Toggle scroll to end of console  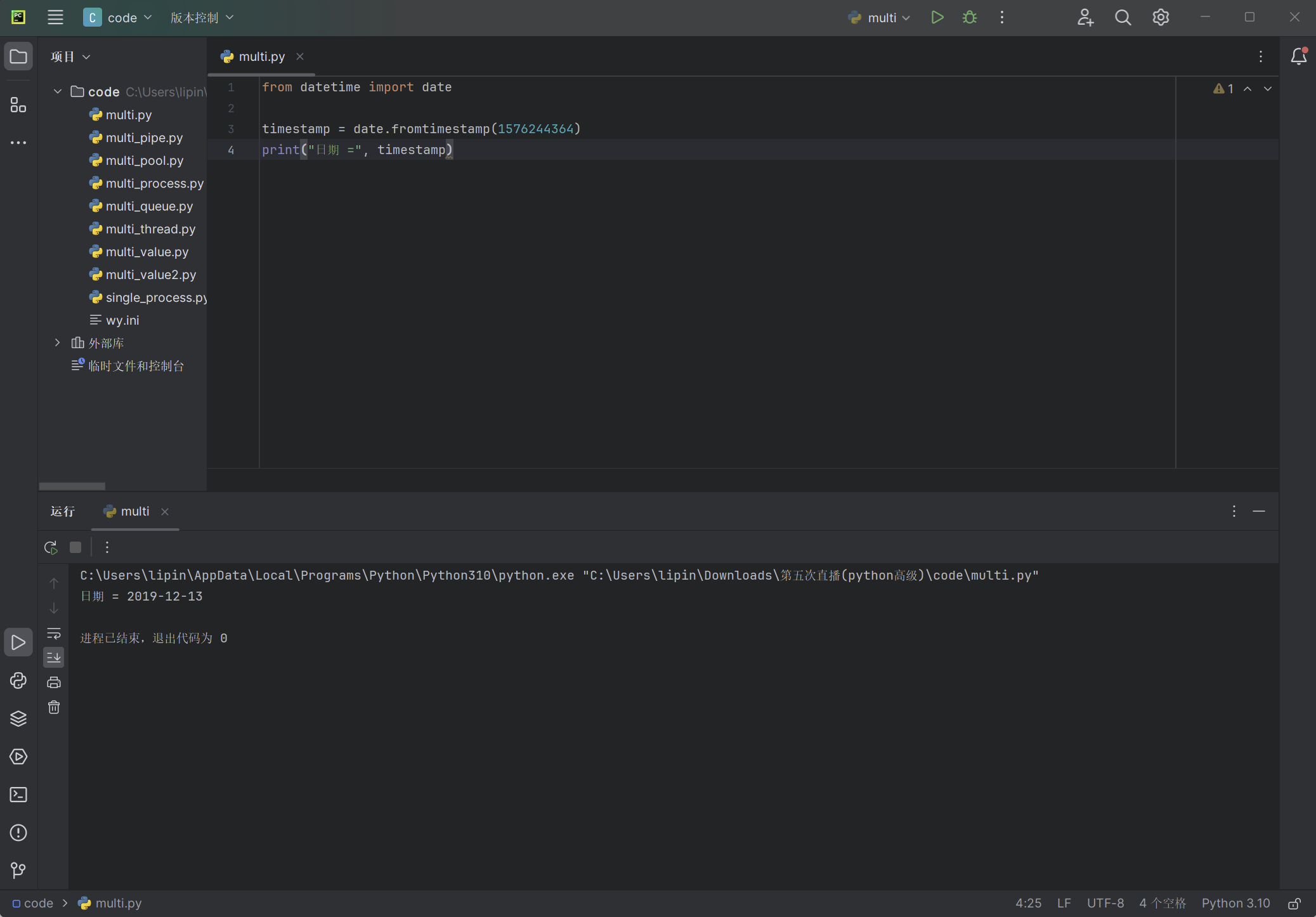[x=54, y=658]
